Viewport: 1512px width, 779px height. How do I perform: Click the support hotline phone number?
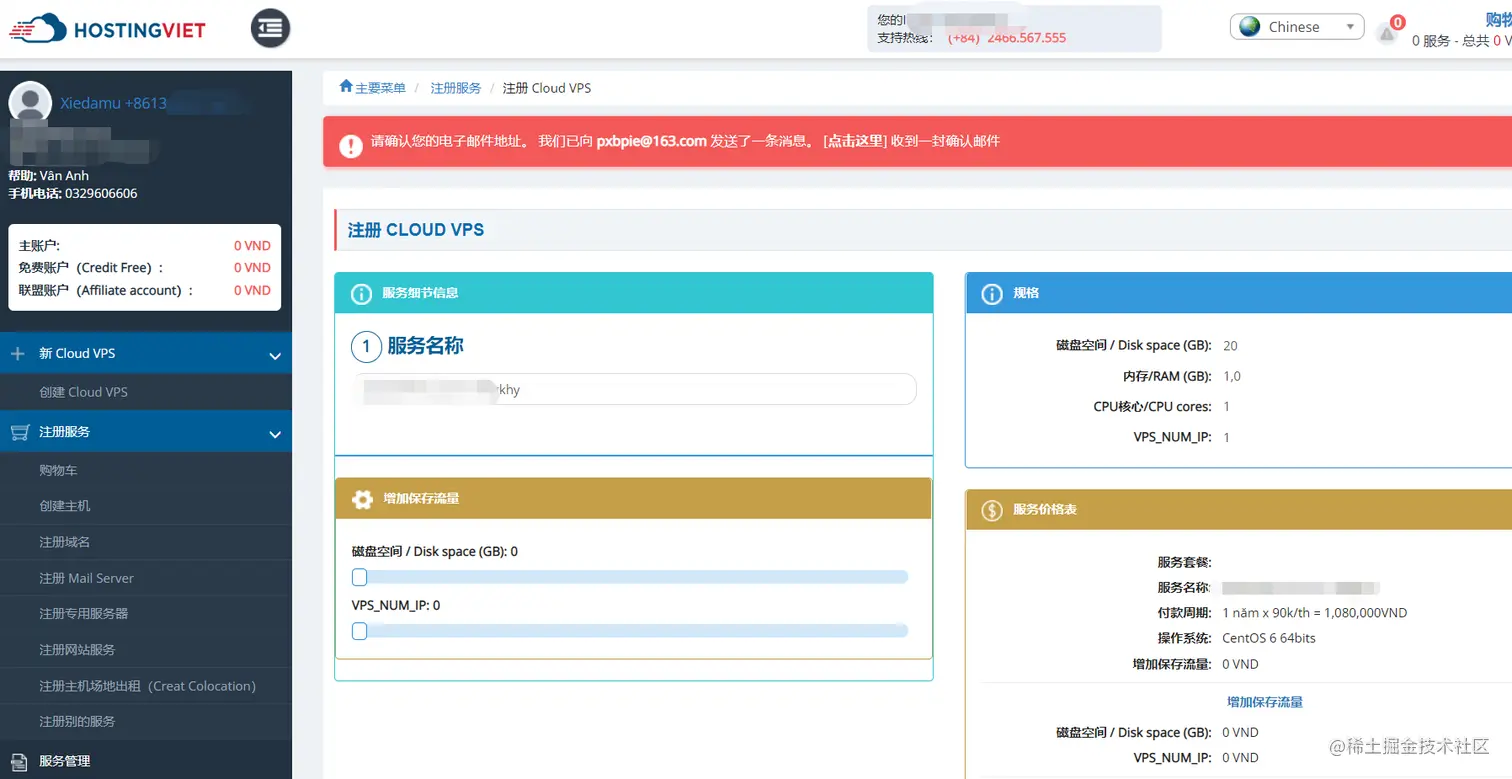click(x=1007, y=38)
